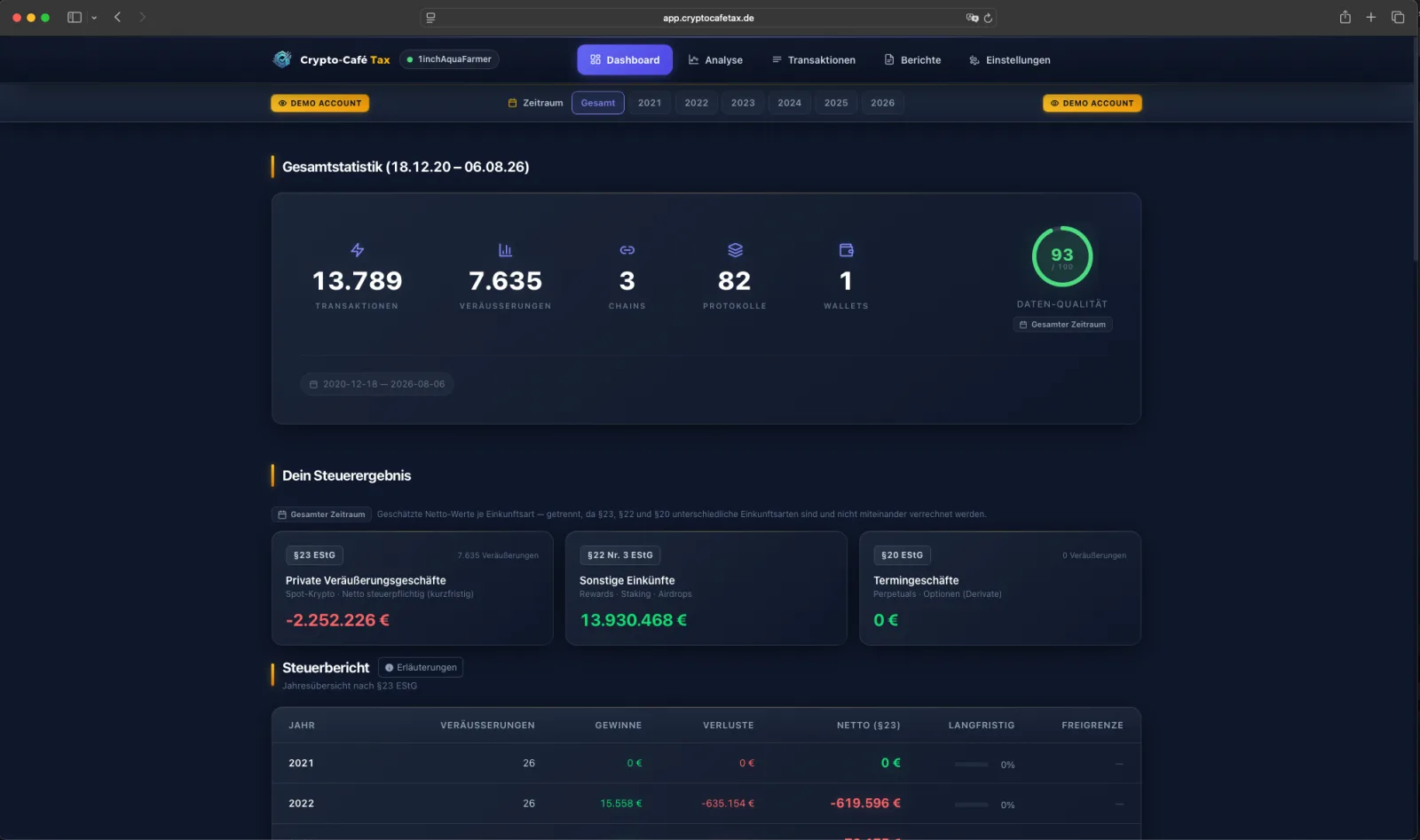
Task: Click the stacked layers Protokolle icon
Action: (735, 250)
